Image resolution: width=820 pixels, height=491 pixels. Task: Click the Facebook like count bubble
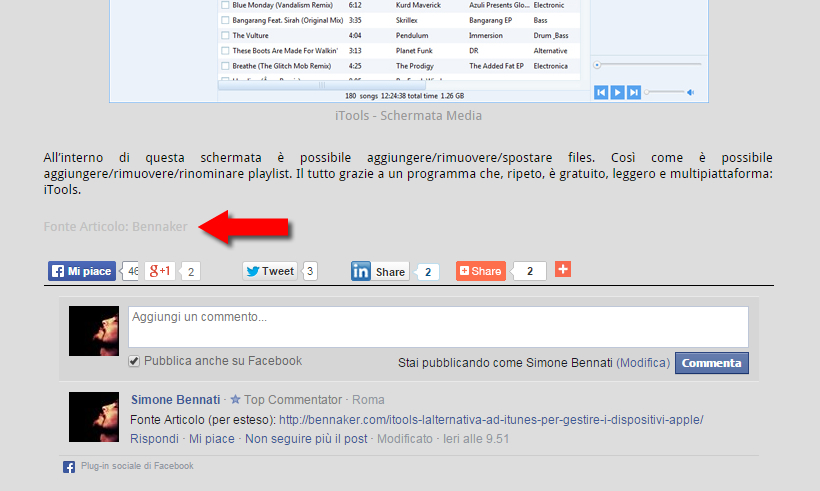pyautogui.click(x=130, y=271)
